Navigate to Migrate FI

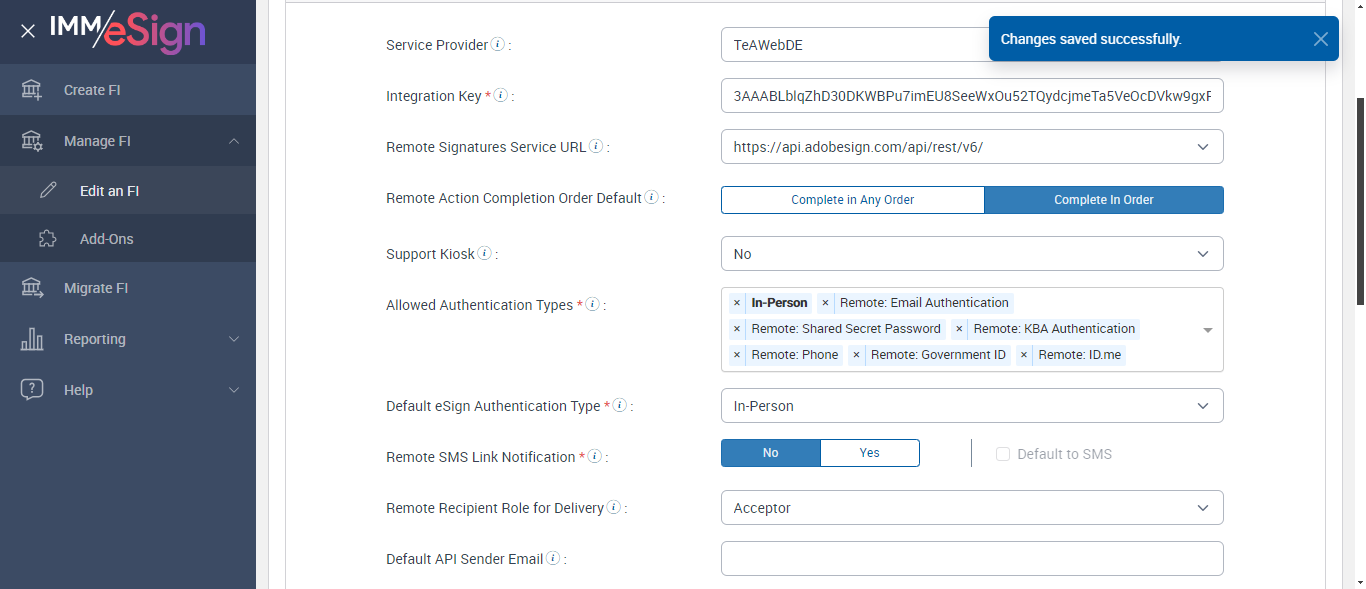click(x=95, y=288)
